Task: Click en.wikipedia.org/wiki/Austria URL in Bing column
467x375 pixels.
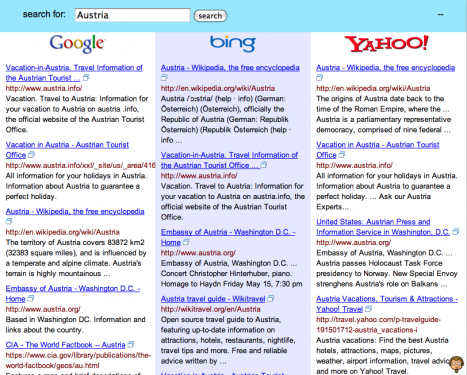Action: point(218,88)
